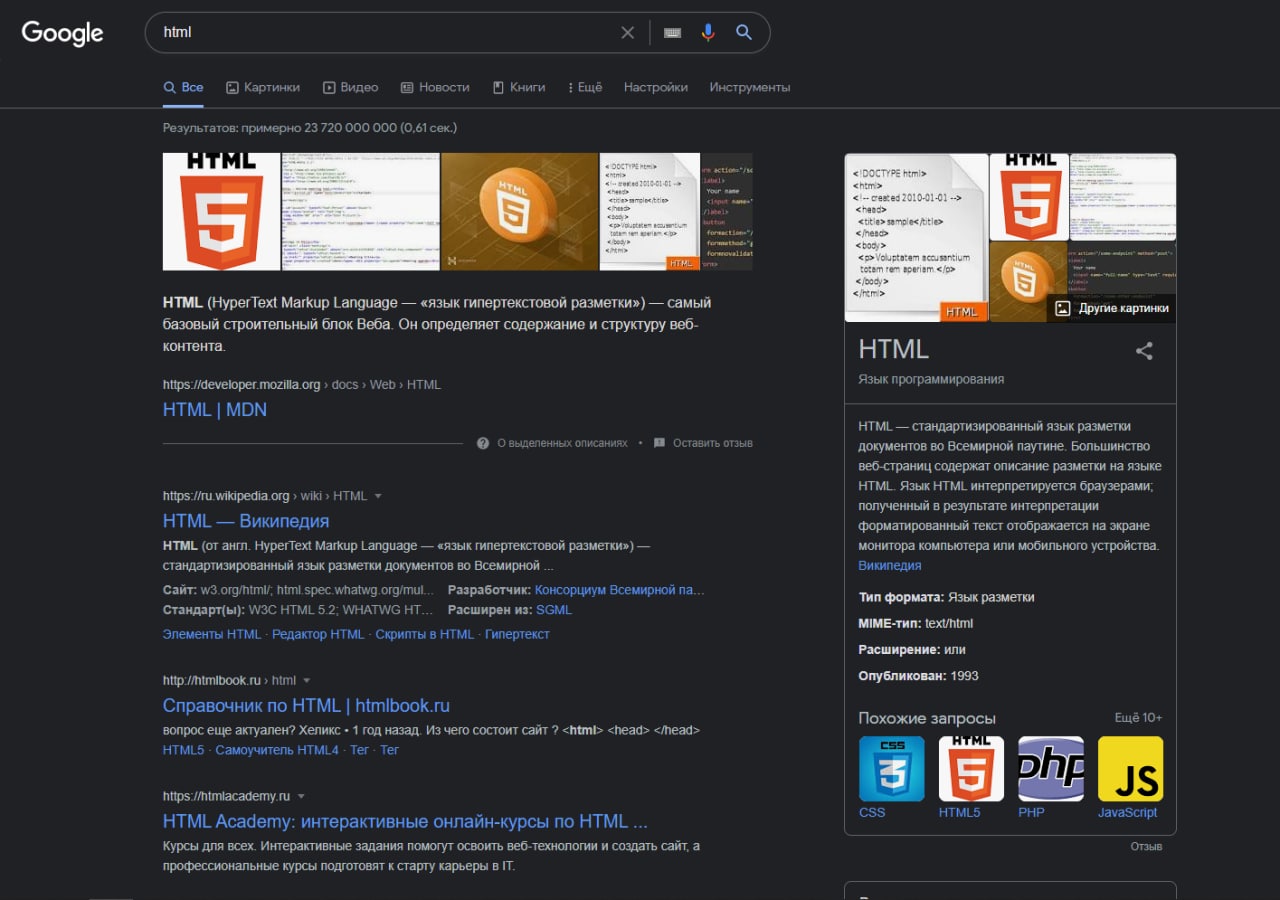Click Тип формата label in panel

pos(901,597)
